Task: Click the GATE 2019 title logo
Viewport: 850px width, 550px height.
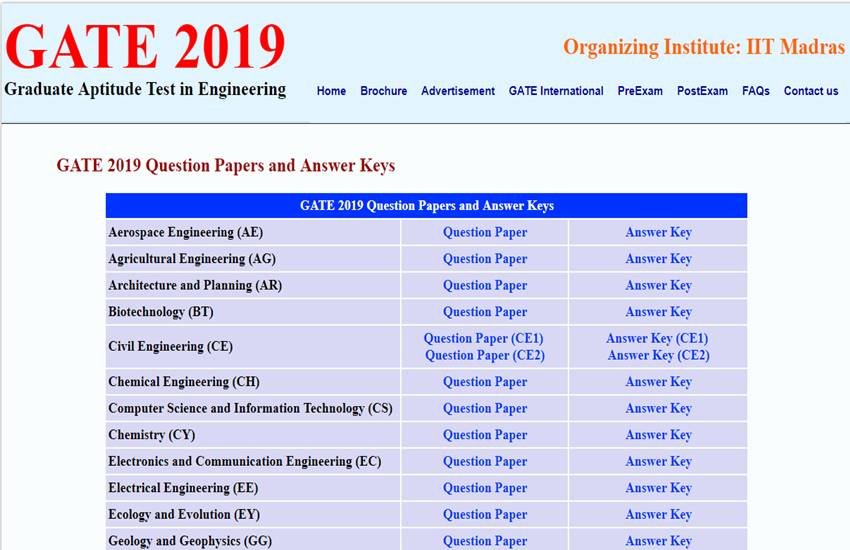Action: tap(146, 47)
